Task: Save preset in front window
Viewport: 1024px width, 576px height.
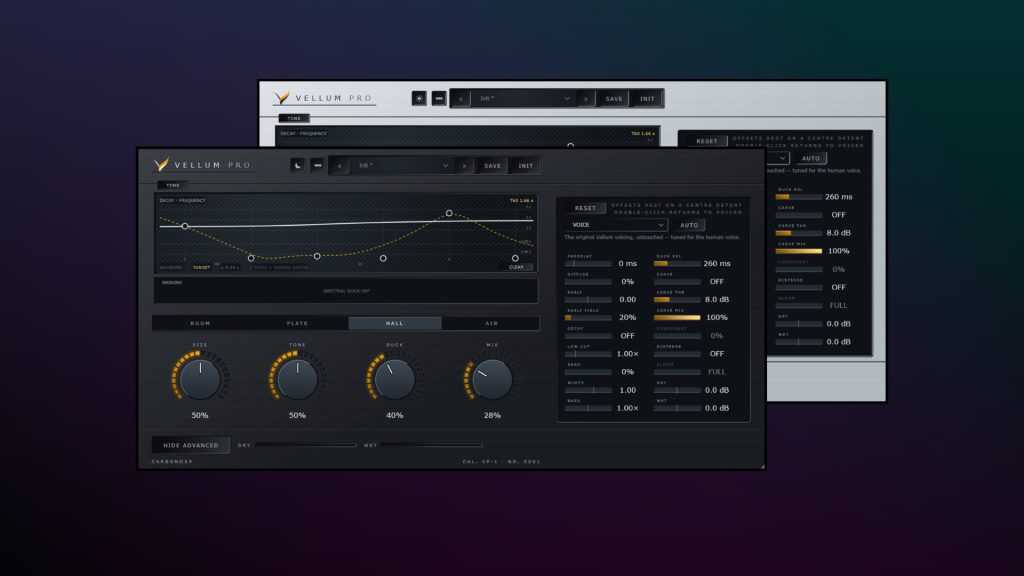Action: point(492,166)
